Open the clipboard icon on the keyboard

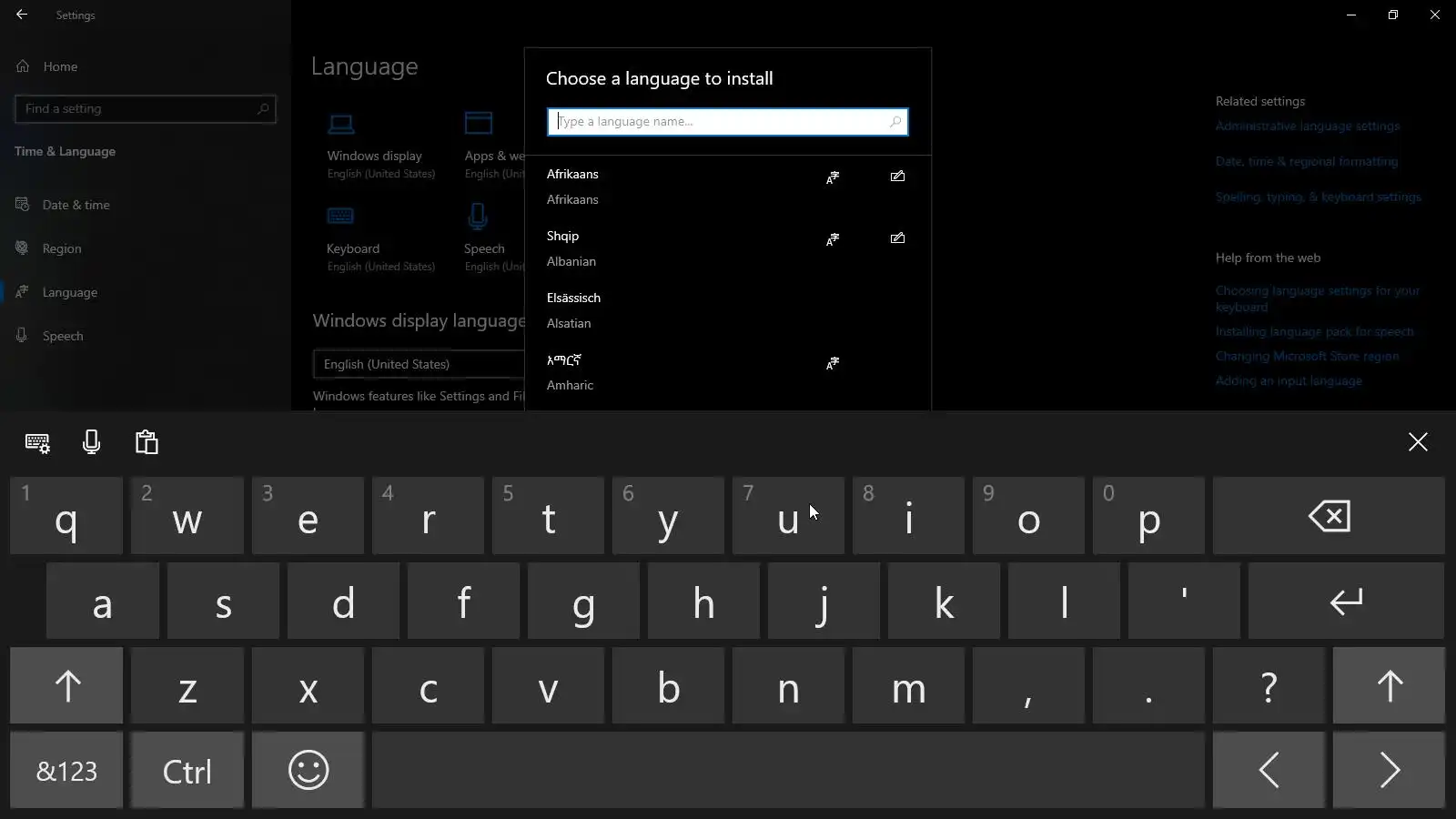[x=147, y=442]
